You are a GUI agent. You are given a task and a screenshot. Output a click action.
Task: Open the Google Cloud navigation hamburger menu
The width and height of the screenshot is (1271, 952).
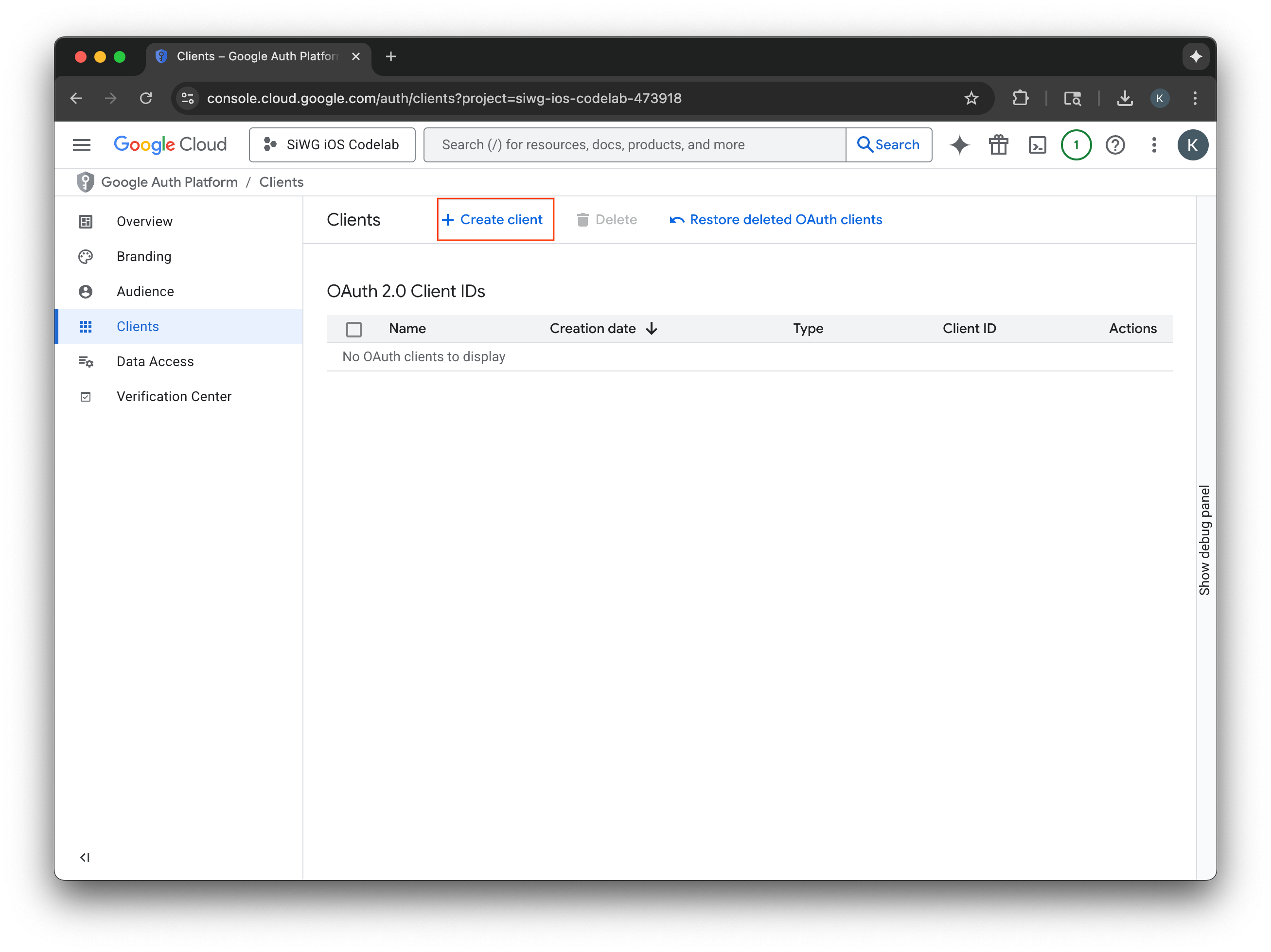tap(82, 144)
